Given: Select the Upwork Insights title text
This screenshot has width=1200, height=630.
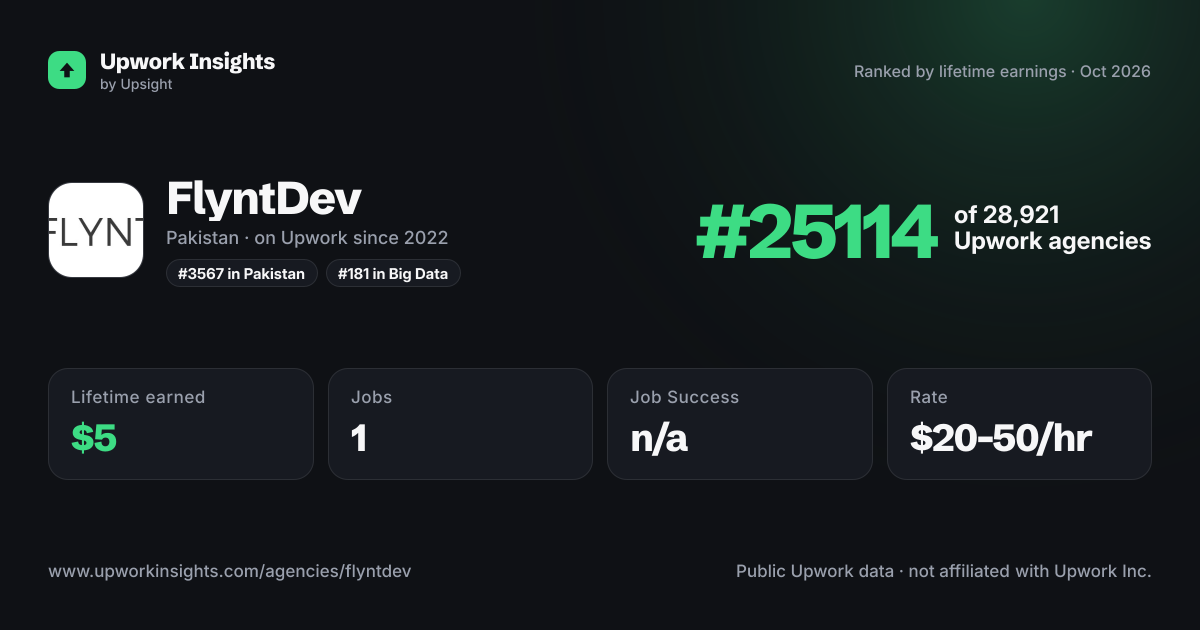Looking at the screenshot, I should point(187,61).
